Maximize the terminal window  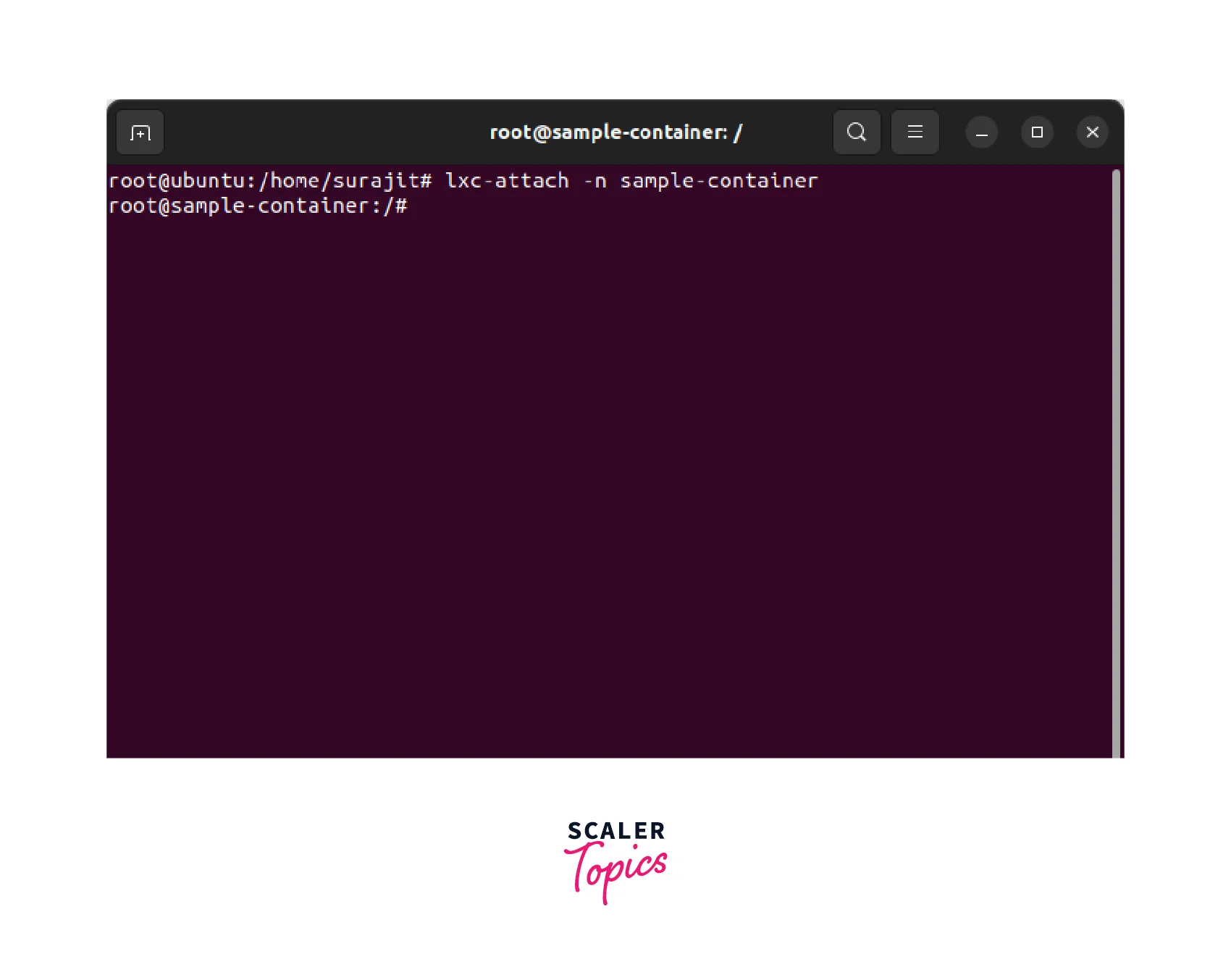click(1037, 132)
